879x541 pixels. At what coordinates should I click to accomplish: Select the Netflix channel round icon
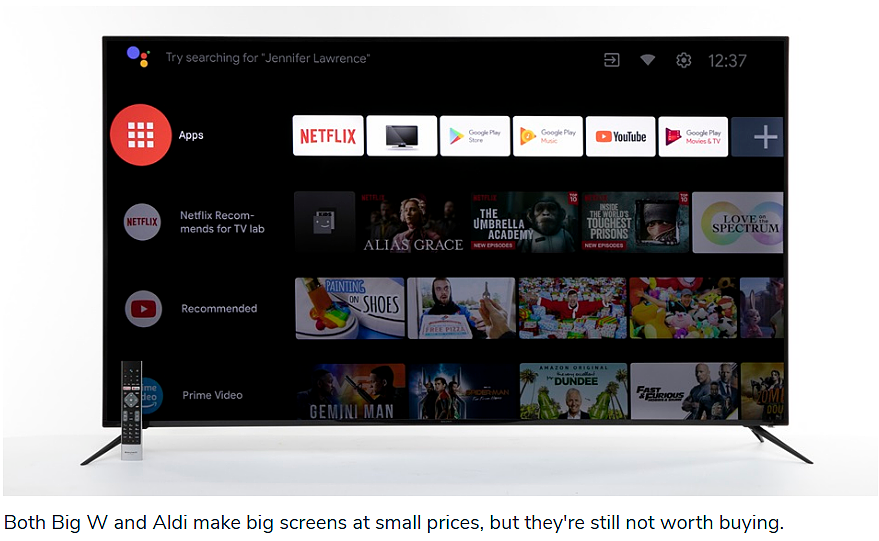(x=142, y=222)
